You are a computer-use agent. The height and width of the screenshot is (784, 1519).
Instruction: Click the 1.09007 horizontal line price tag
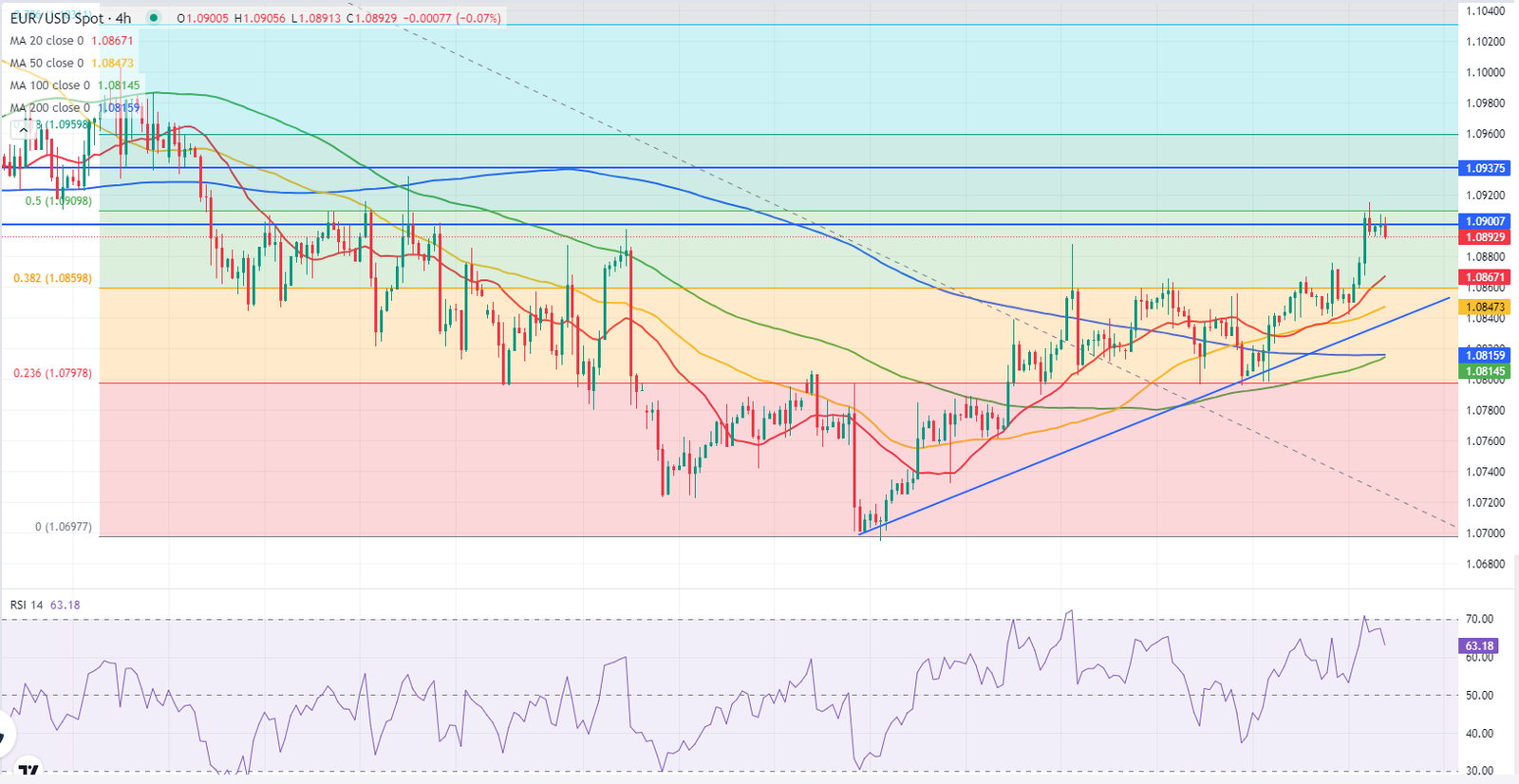pos(1485,221)
